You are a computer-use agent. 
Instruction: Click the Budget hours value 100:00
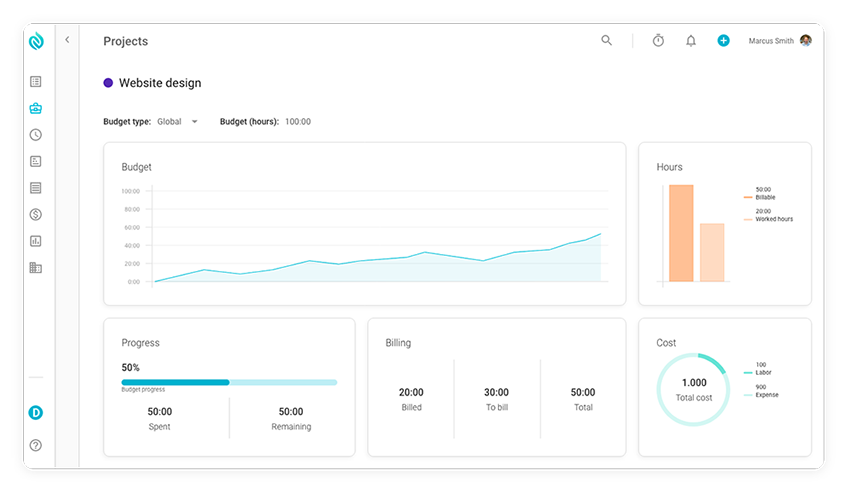298,122
